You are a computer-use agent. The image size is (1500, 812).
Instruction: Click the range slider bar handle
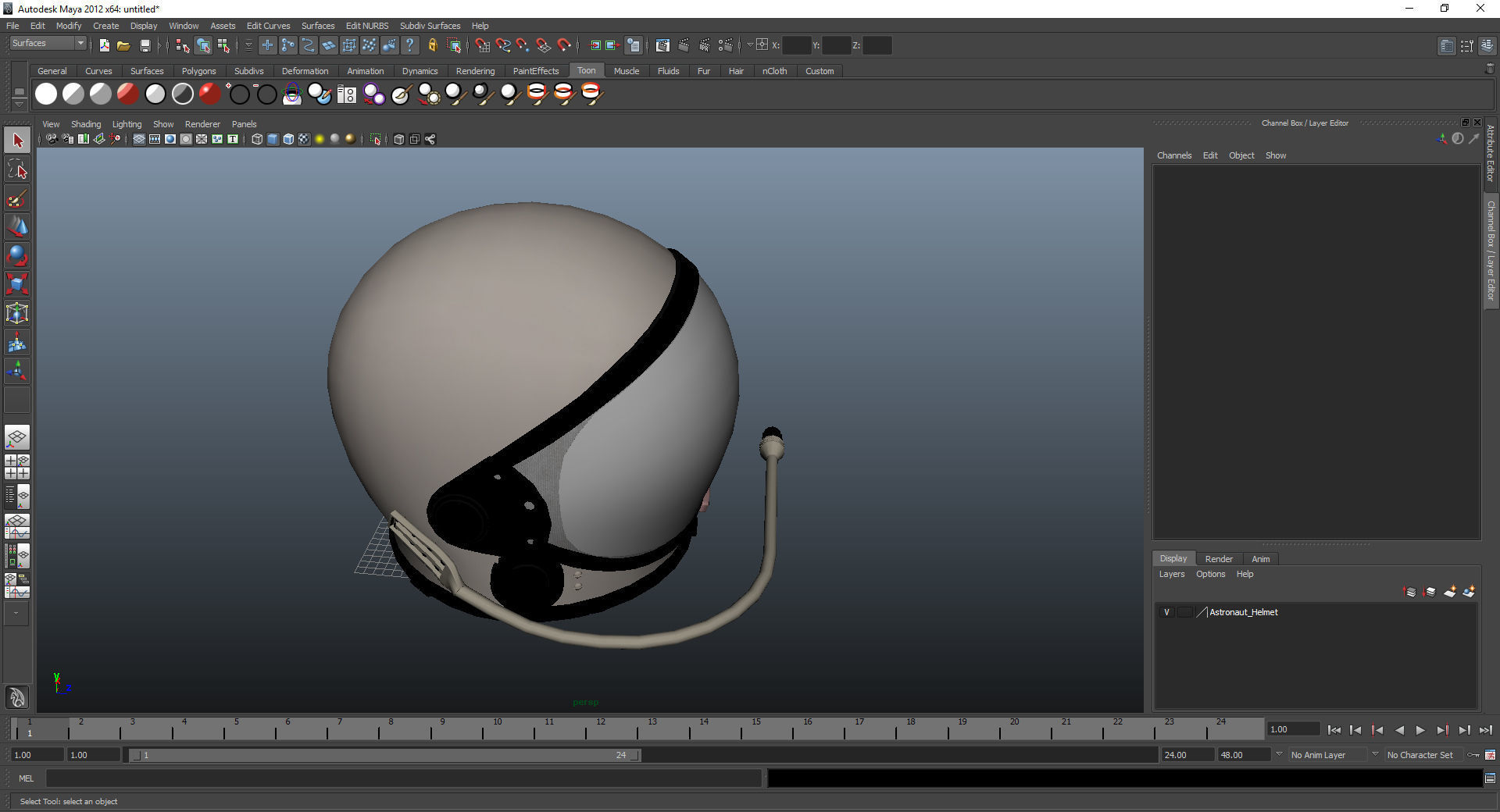[384, 755]
